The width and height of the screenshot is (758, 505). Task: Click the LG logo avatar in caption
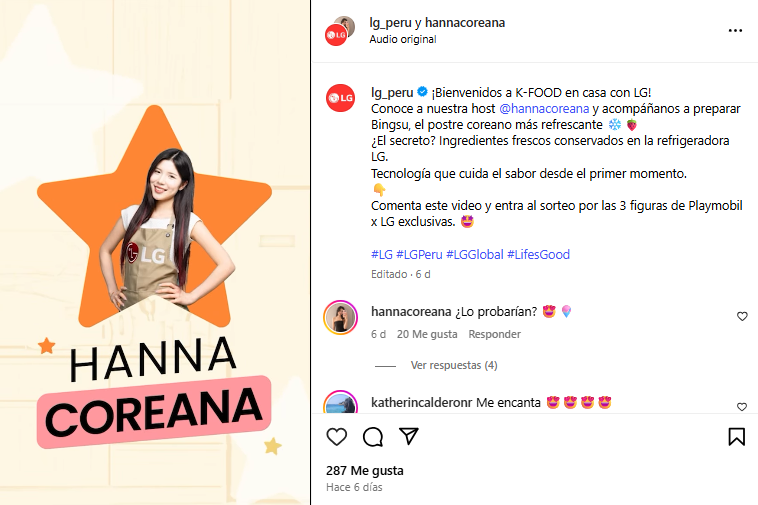pyautogui.click(x=340, y=98)
